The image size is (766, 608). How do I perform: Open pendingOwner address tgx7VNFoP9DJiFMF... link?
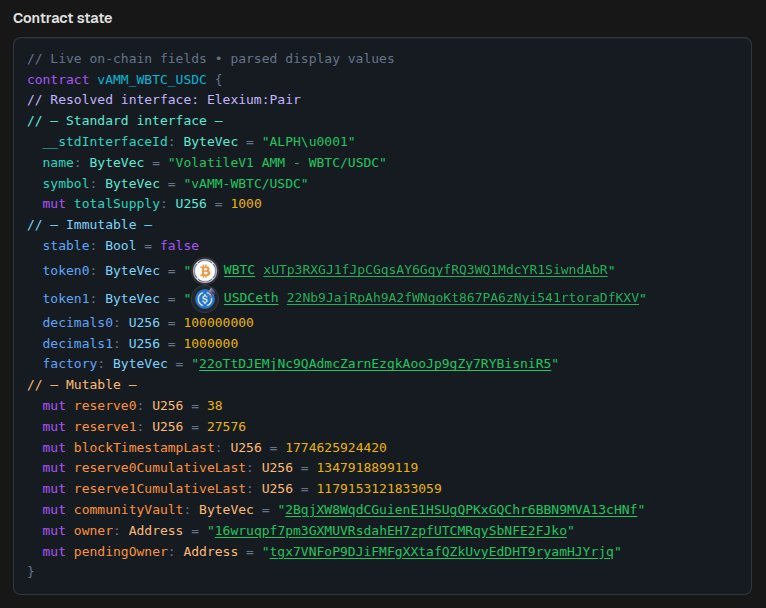(x=442, y=552)
